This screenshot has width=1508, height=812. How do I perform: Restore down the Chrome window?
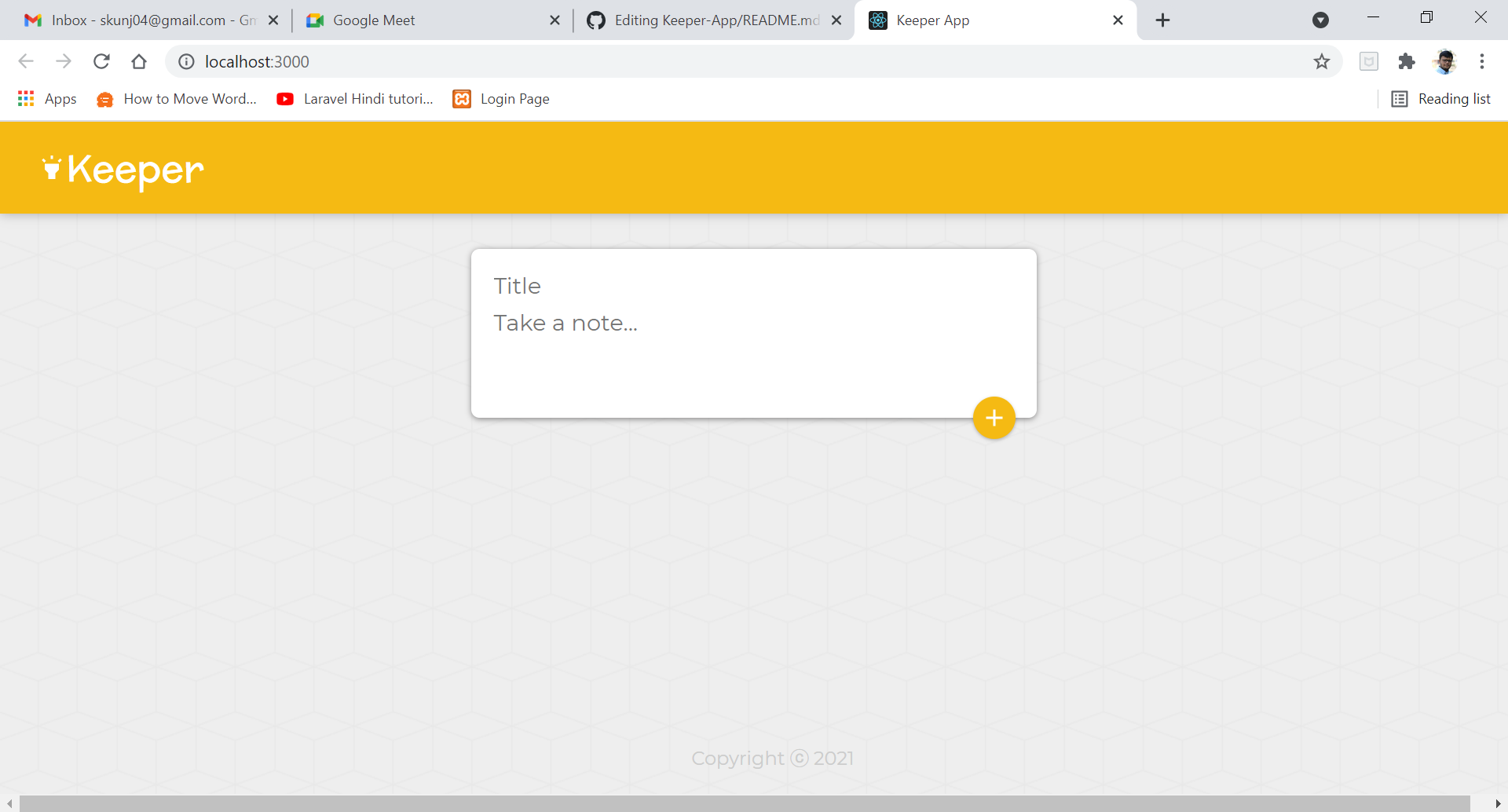[1426, 17]
